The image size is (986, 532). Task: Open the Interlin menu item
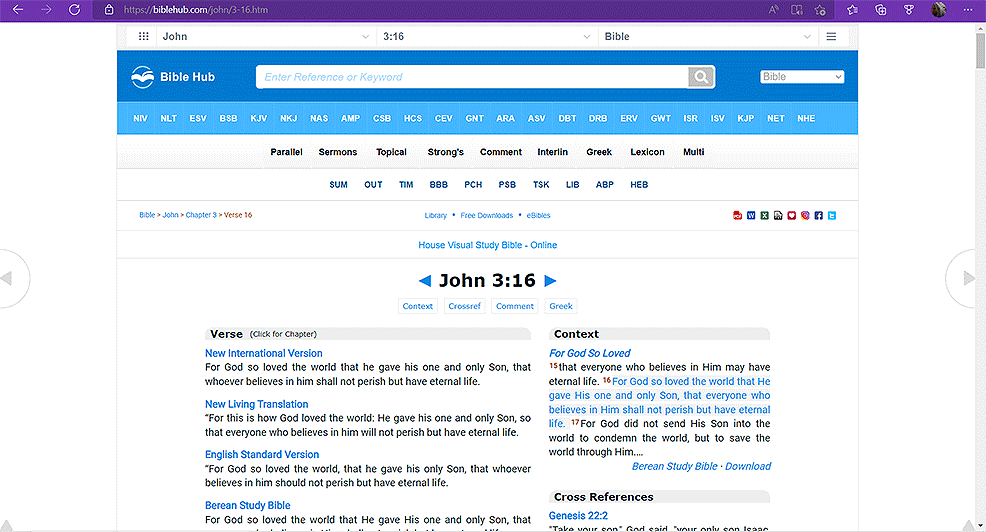552,152
